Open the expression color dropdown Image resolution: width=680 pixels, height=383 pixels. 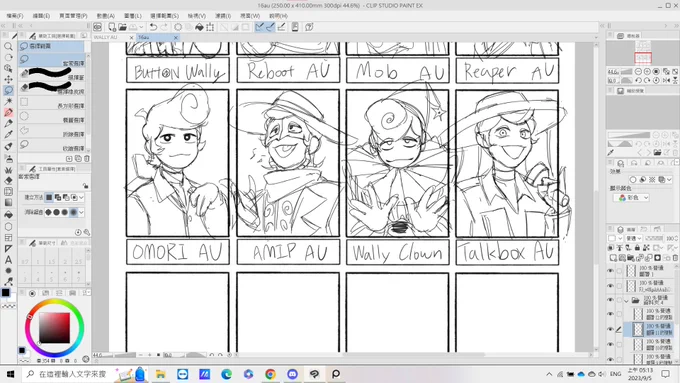631,198
